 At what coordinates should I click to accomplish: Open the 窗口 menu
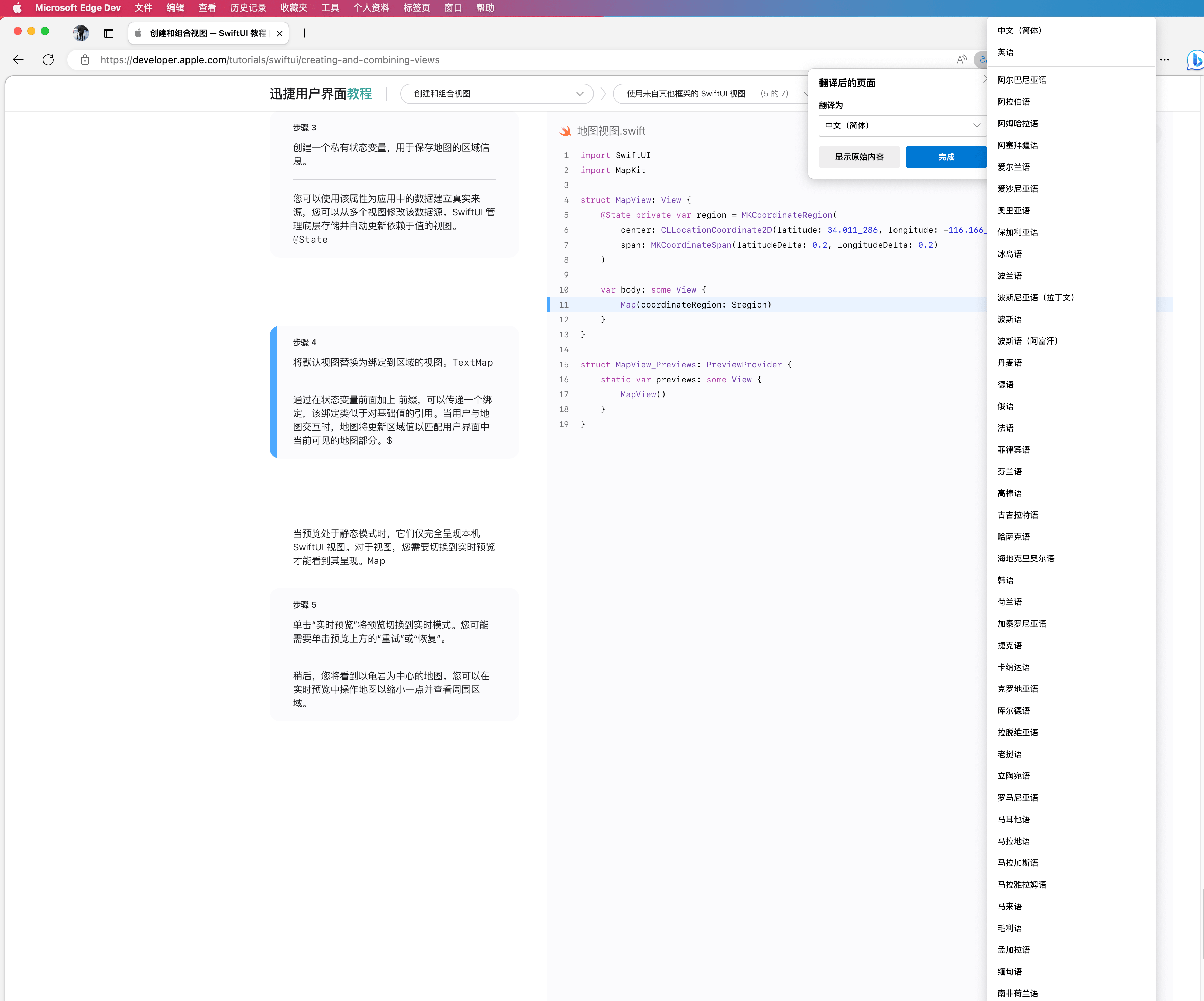click(453, 8)
